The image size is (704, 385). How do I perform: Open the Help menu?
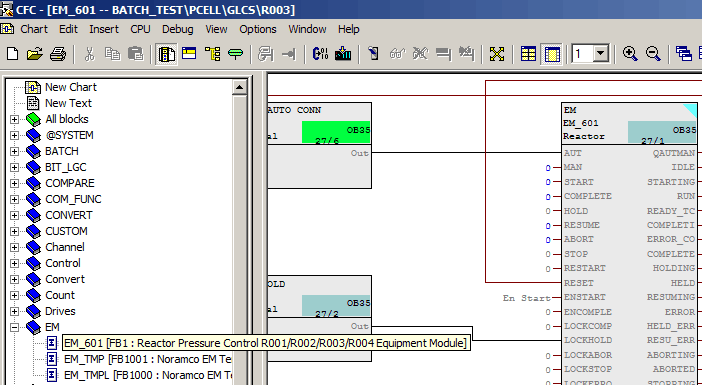point(348,29)
